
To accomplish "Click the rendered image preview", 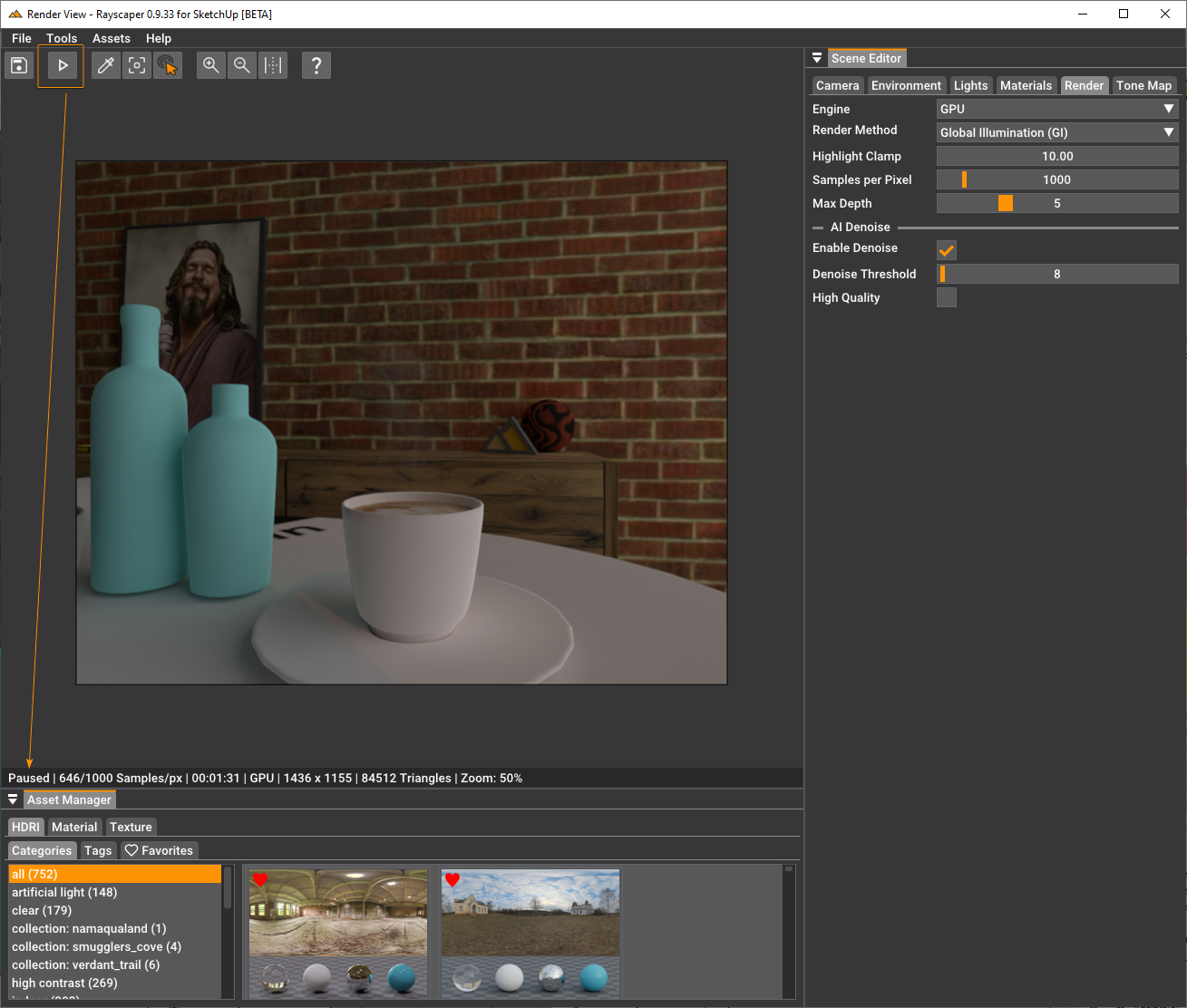I will [x=402, y=422].
